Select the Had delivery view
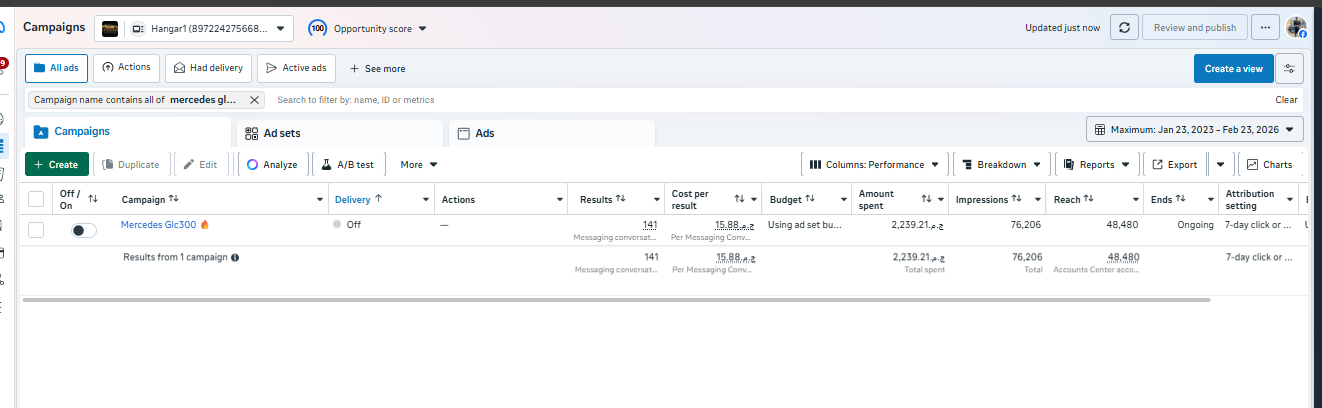The height and width of the screenshot is (408, 1322). pyautogui.click(x=208, y=68)
